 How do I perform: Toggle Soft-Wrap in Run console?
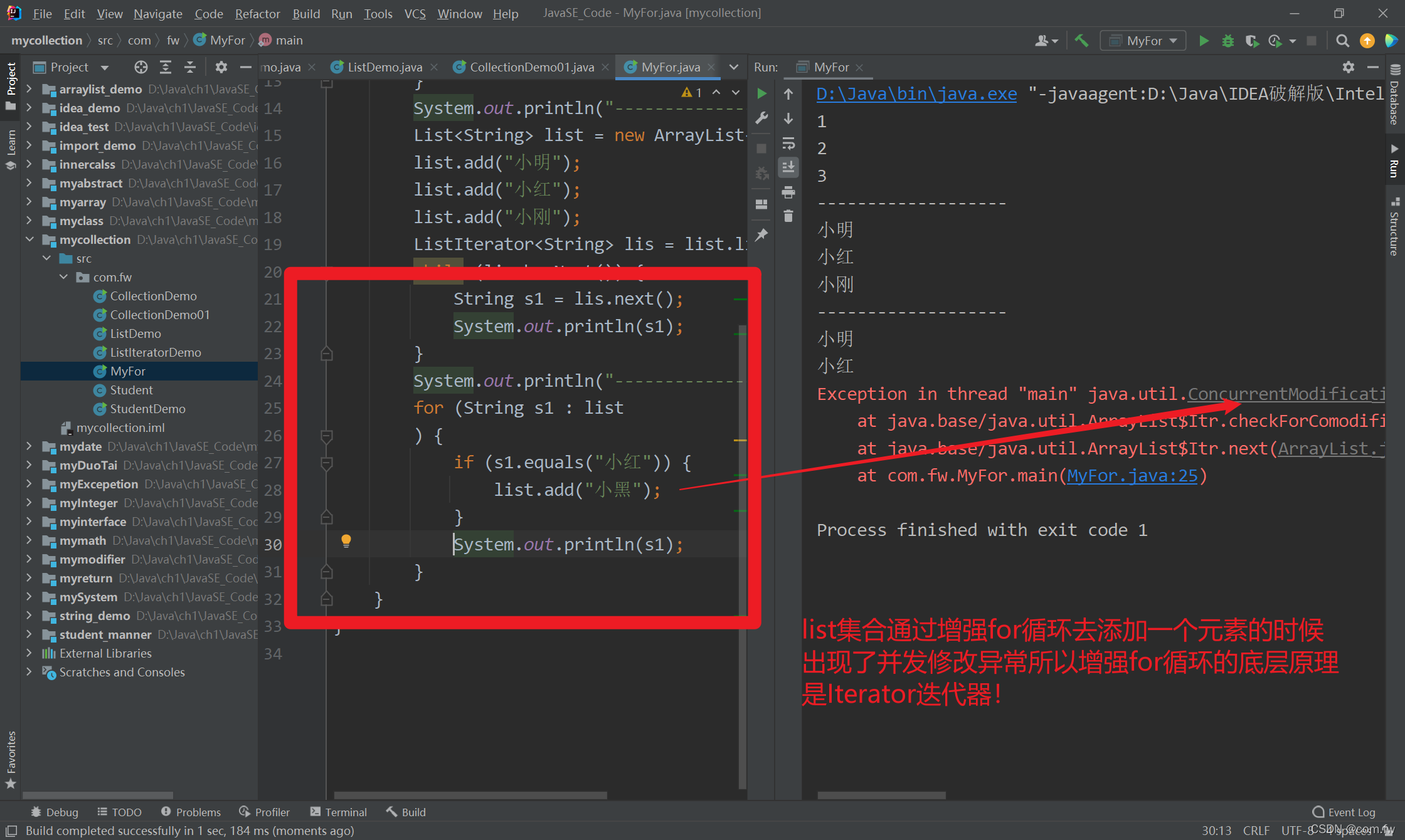pyautogui.click(x=788, y=143)
